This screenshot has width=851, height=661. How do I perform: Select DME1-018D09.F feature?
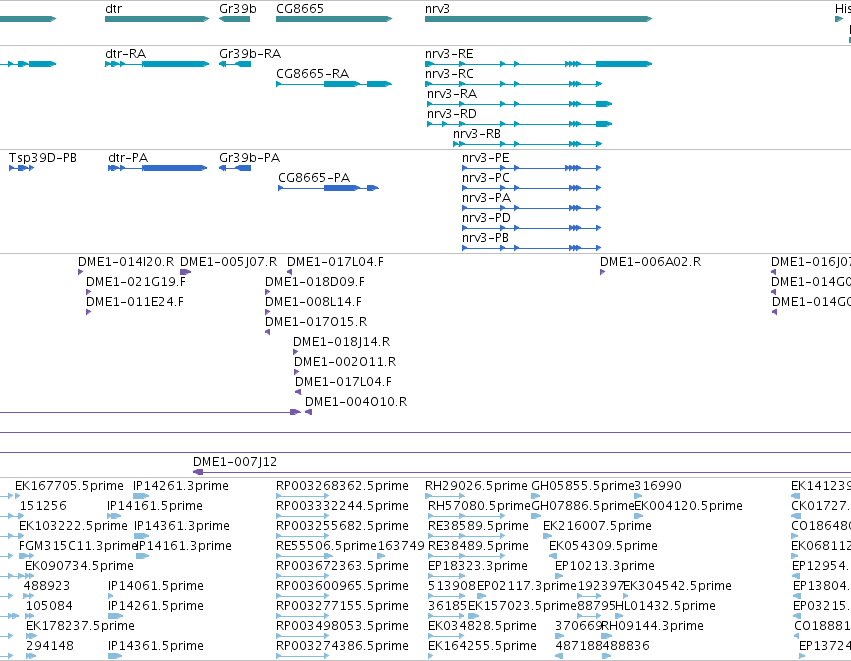pyautogui.click(x=268, y=293)
